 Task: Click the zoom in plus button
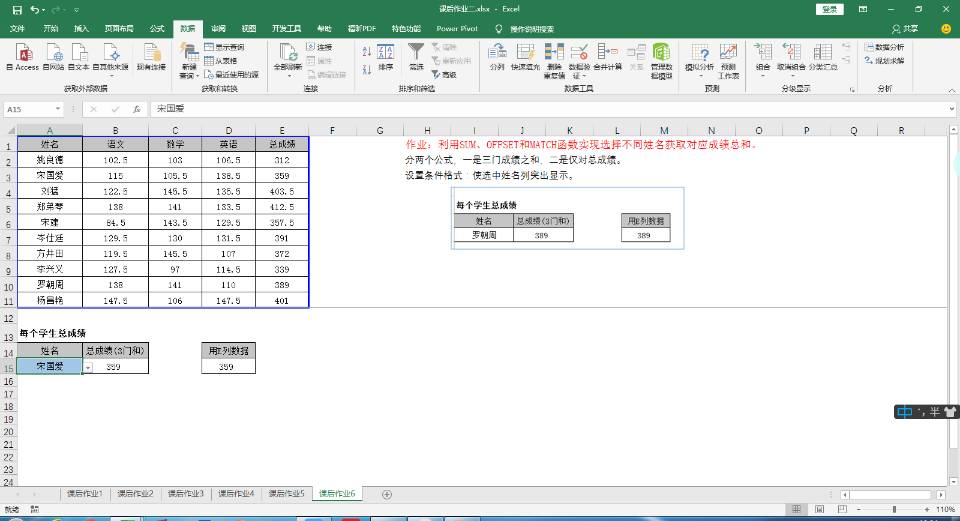coord(927,509)
